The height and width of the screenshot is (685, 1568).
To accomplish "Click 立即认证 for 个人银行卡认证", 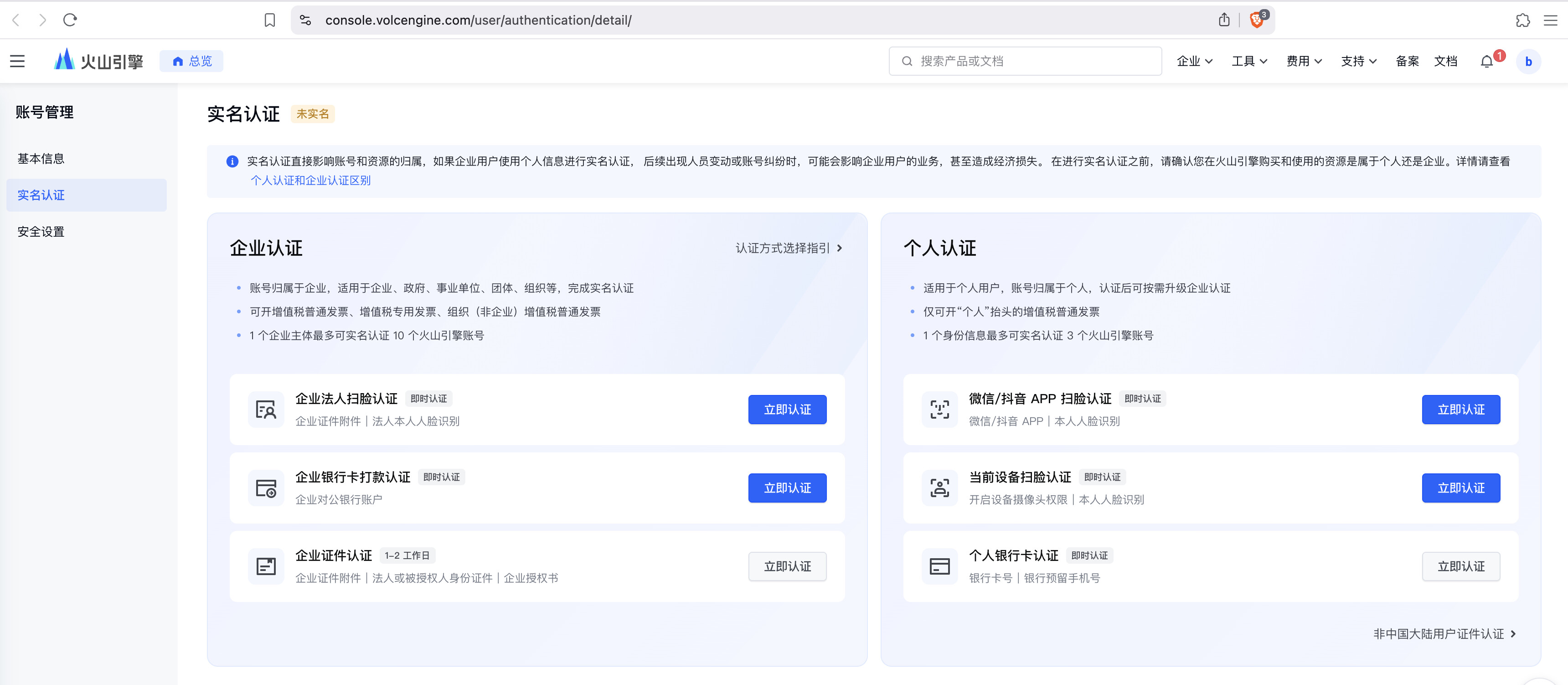I will (x=1460, y=566).
